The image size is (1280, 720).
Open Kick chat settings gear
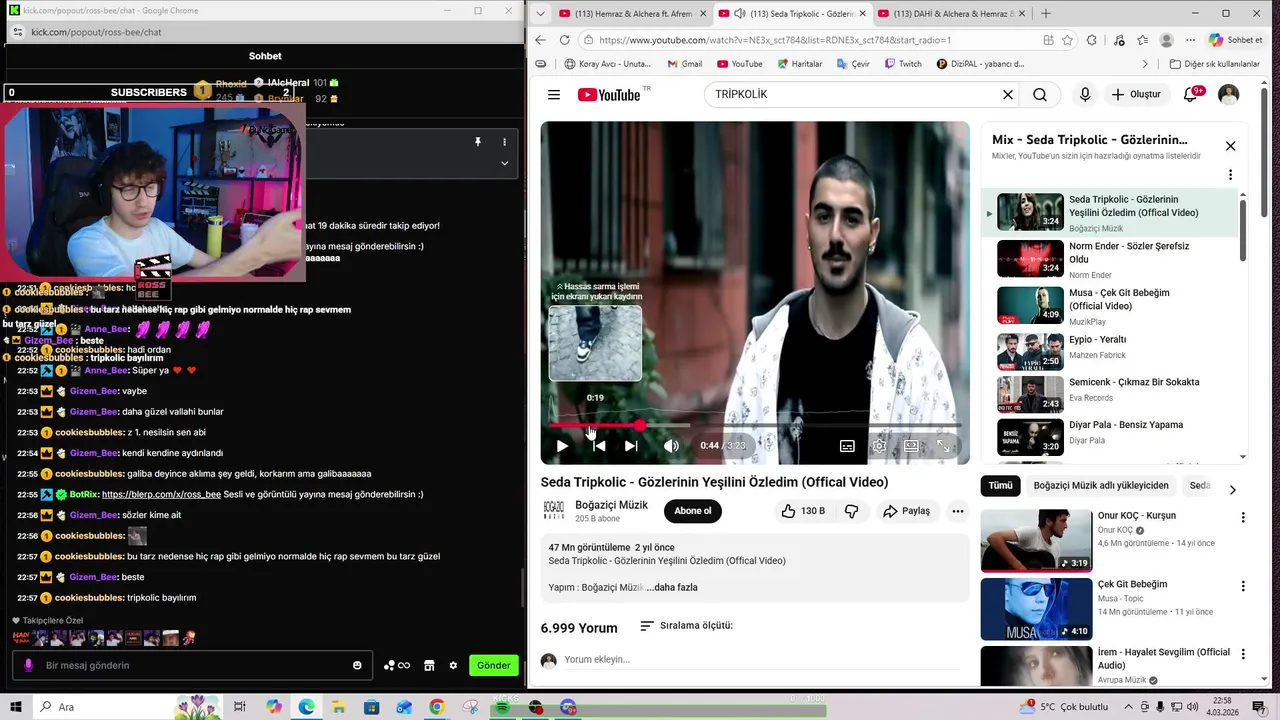point(453,665)
